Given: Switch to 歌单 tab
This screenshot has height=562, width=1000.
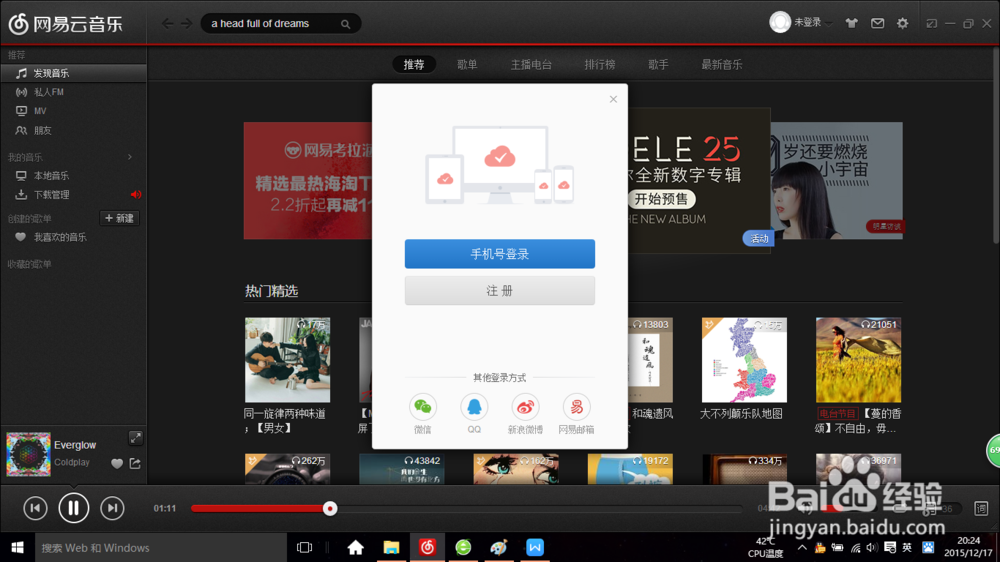Looking at the screenshot, I should [x=467, y=64].
